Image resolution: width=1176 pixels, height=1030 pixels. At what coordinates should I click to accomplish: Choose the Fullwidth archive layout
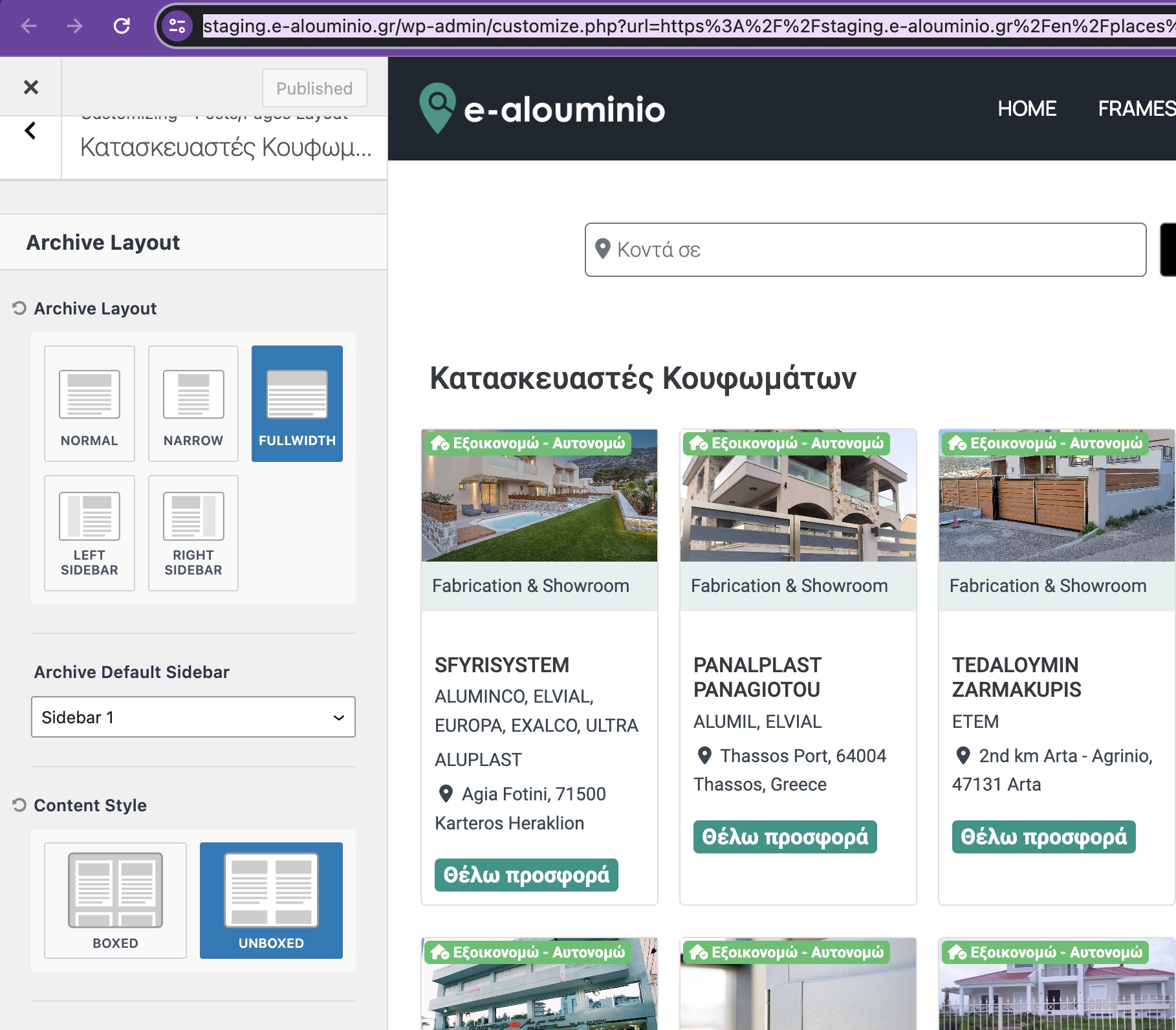click(x=297, y=404)
